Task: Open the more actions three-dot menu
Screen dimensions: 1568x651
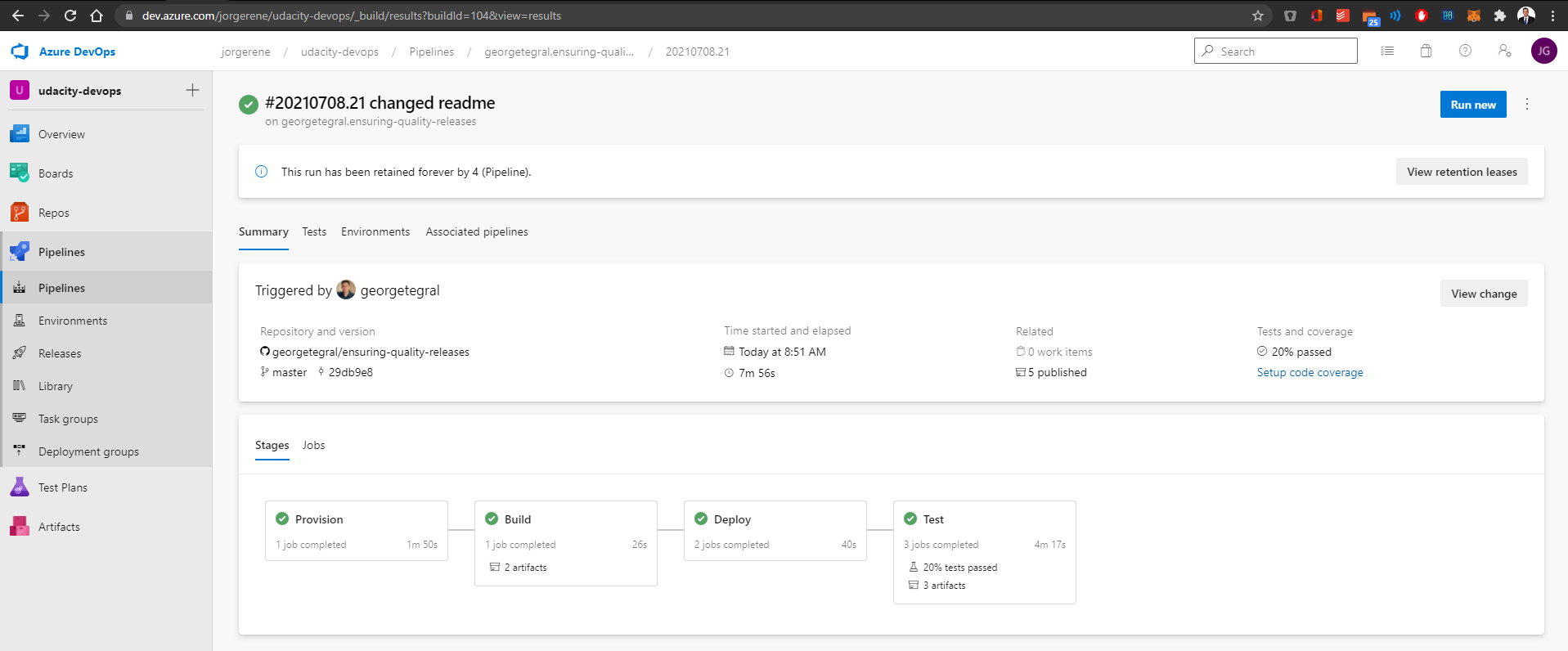Action: 1527,104
